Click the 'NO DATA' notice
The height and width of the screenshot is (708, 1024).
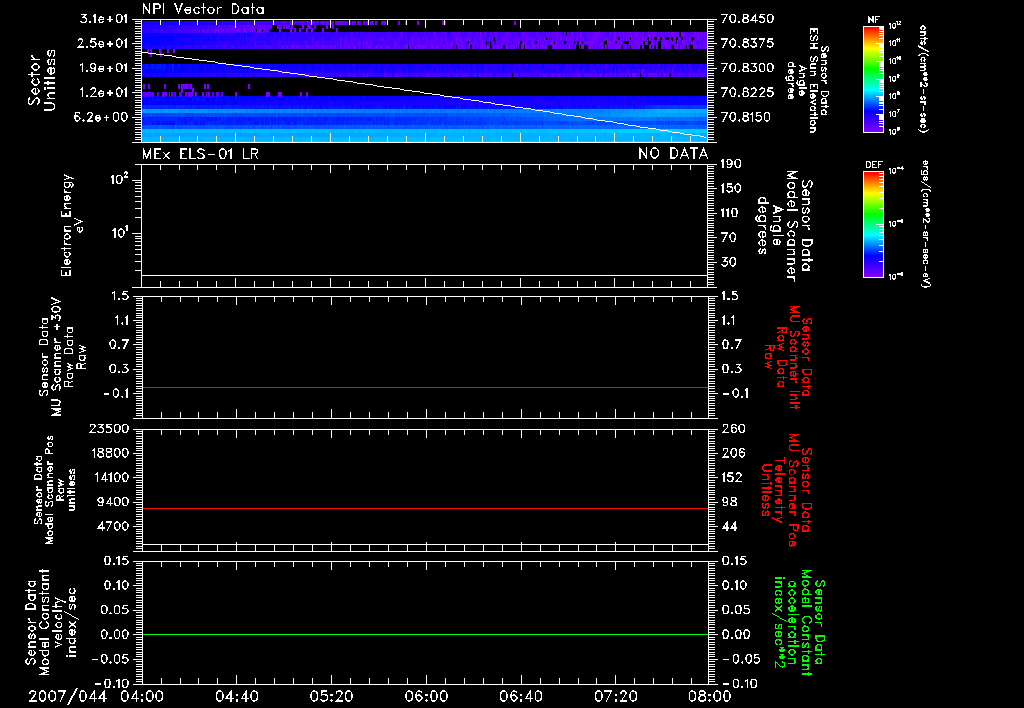[x=673, y=153]
